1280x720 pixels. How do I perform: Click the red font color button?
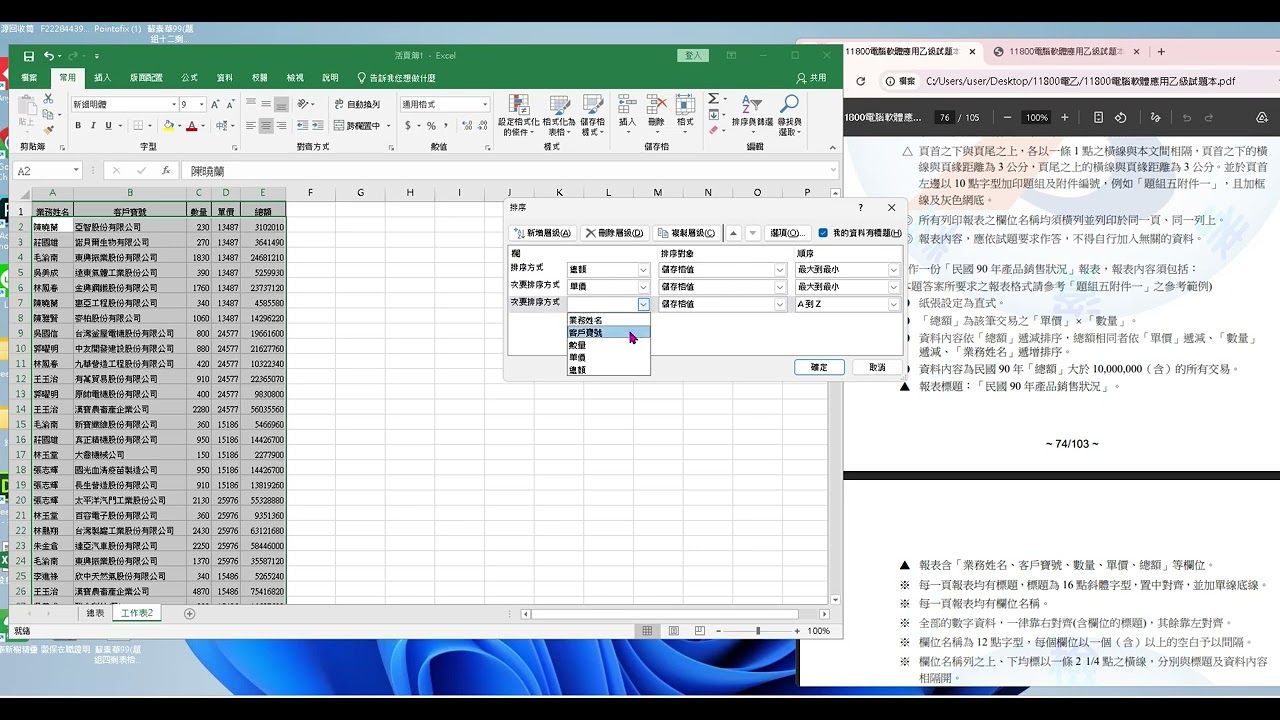point(191,126)
